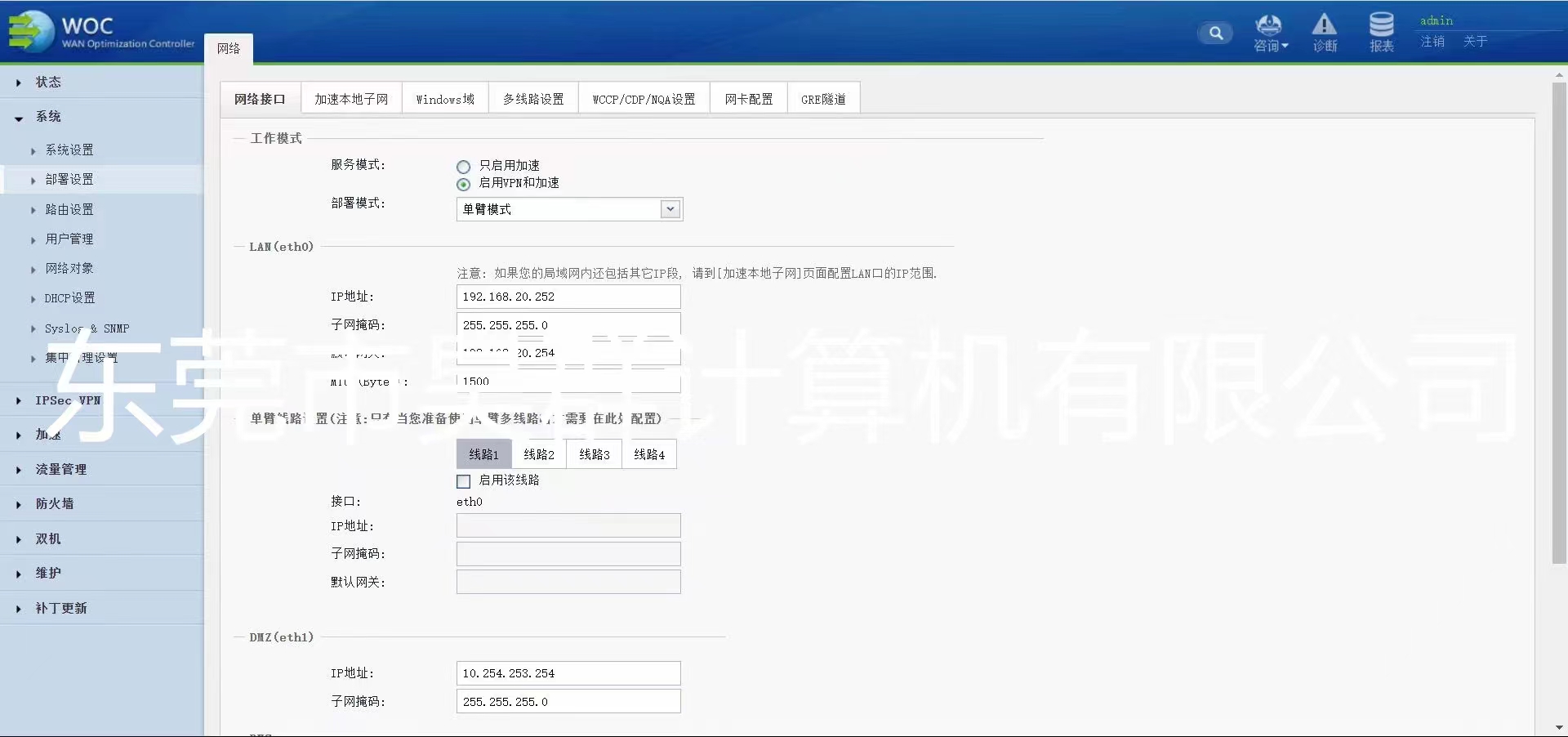
Task: Open the 部署模式 dropdown list
Action: (670, 209)
